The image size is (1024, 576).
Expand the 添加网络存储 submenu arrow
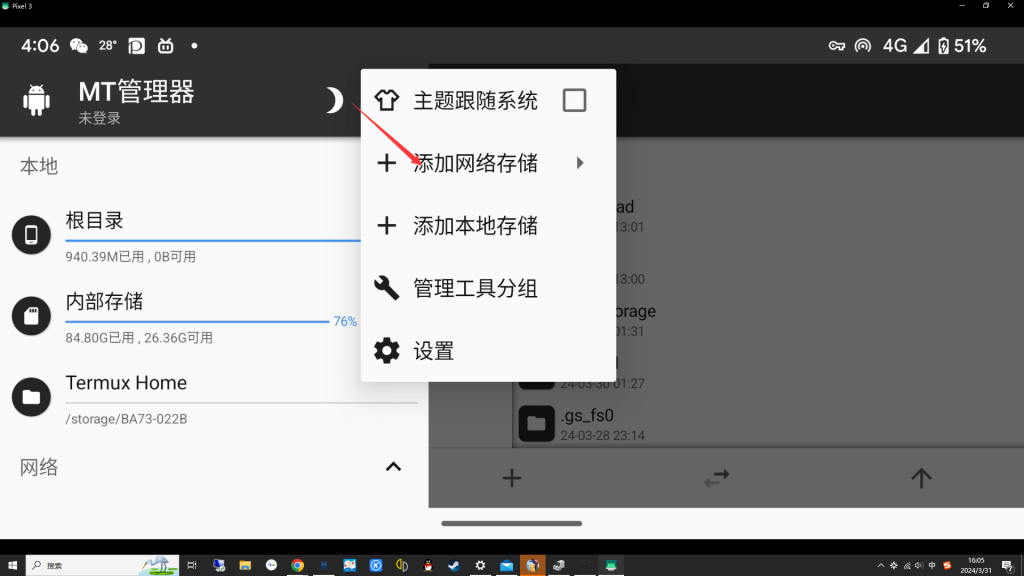pyautogui.click(x=580, y=163)
